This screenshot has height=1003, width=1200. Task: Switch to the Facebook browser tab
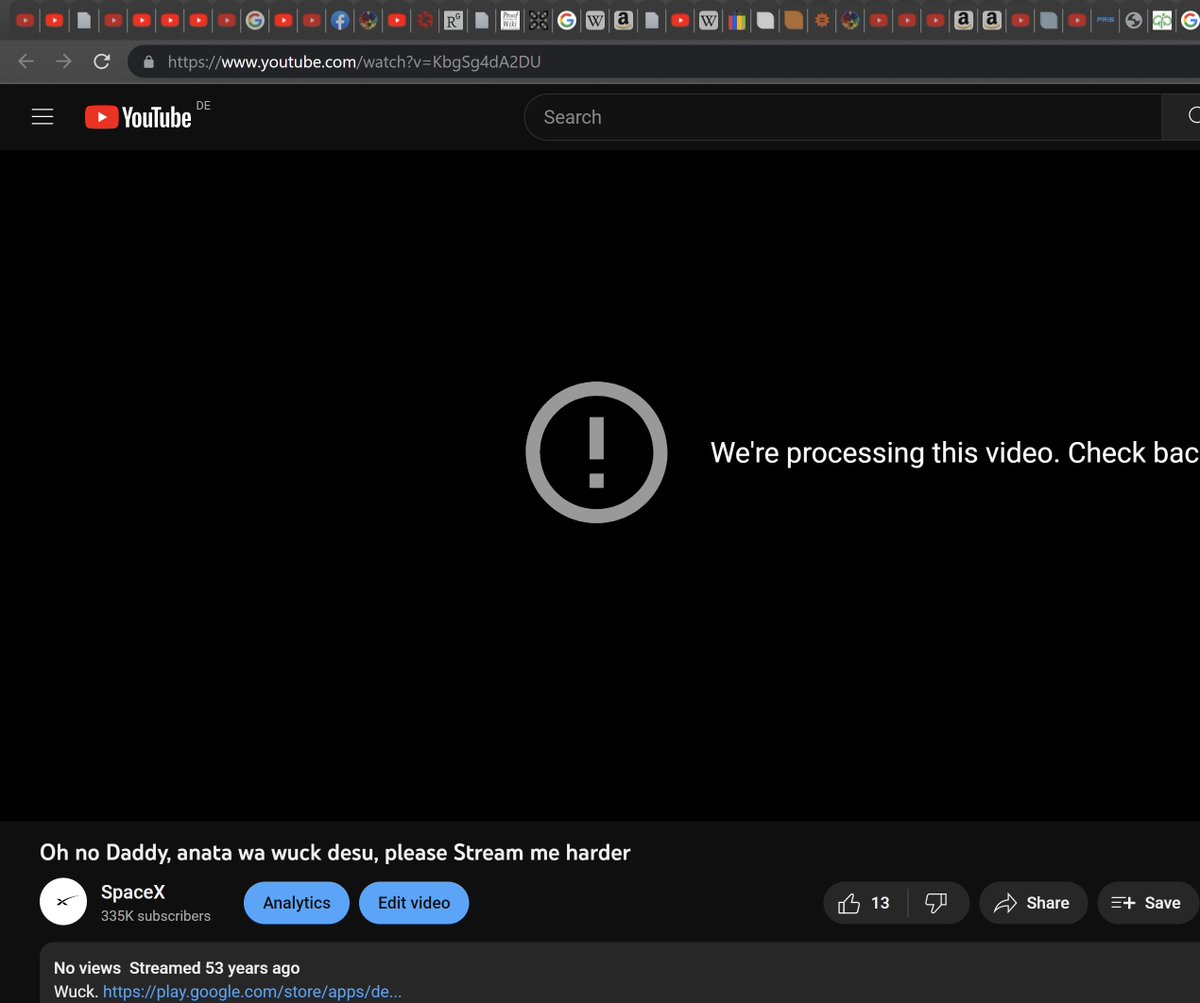tap(340, 19)
